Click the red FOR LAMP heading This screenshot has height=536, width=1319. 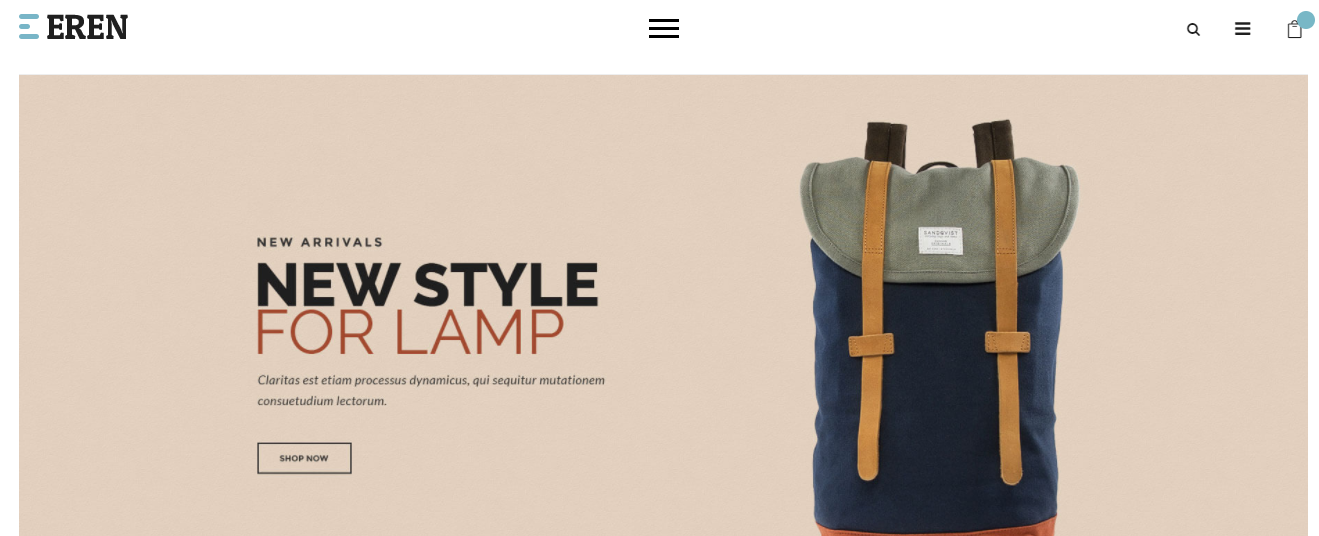tap(410, 332)
